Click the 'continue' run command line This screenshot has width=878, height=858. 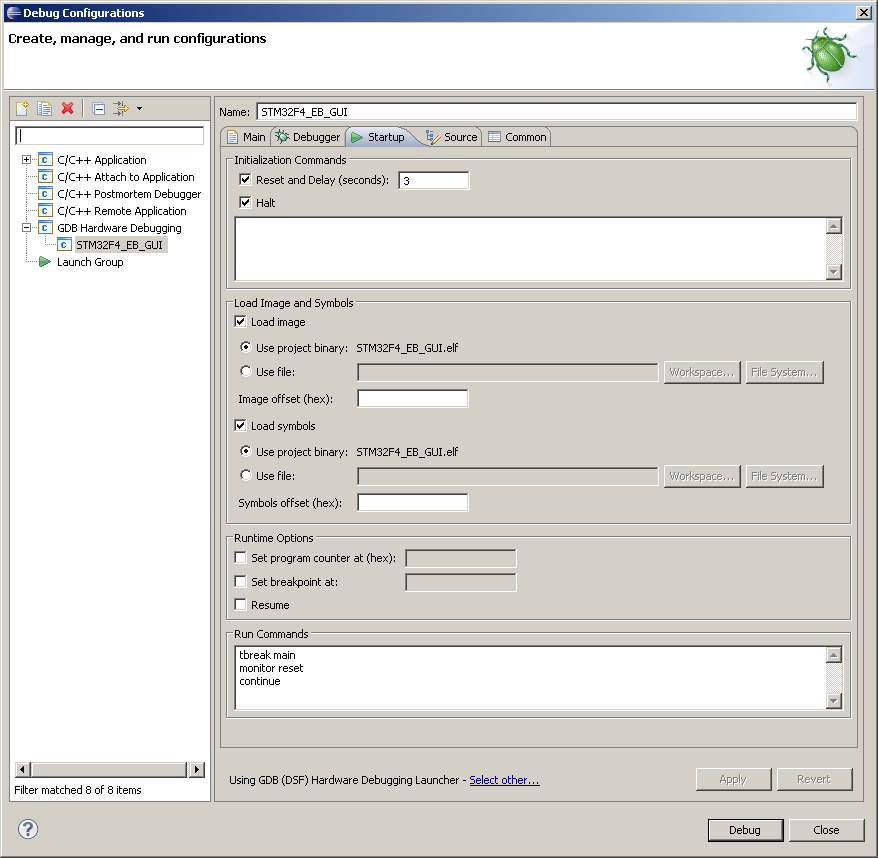click(260, 681)
